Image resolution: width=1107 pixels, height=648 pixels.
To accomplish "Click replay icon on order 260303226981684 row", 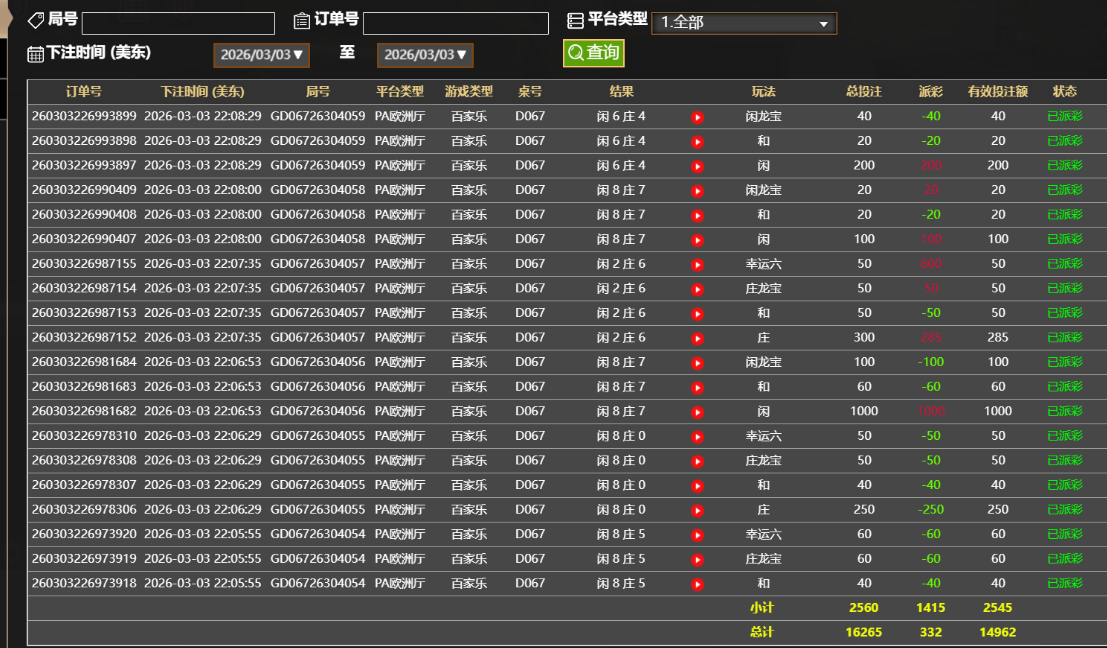I will pos(697,362).
